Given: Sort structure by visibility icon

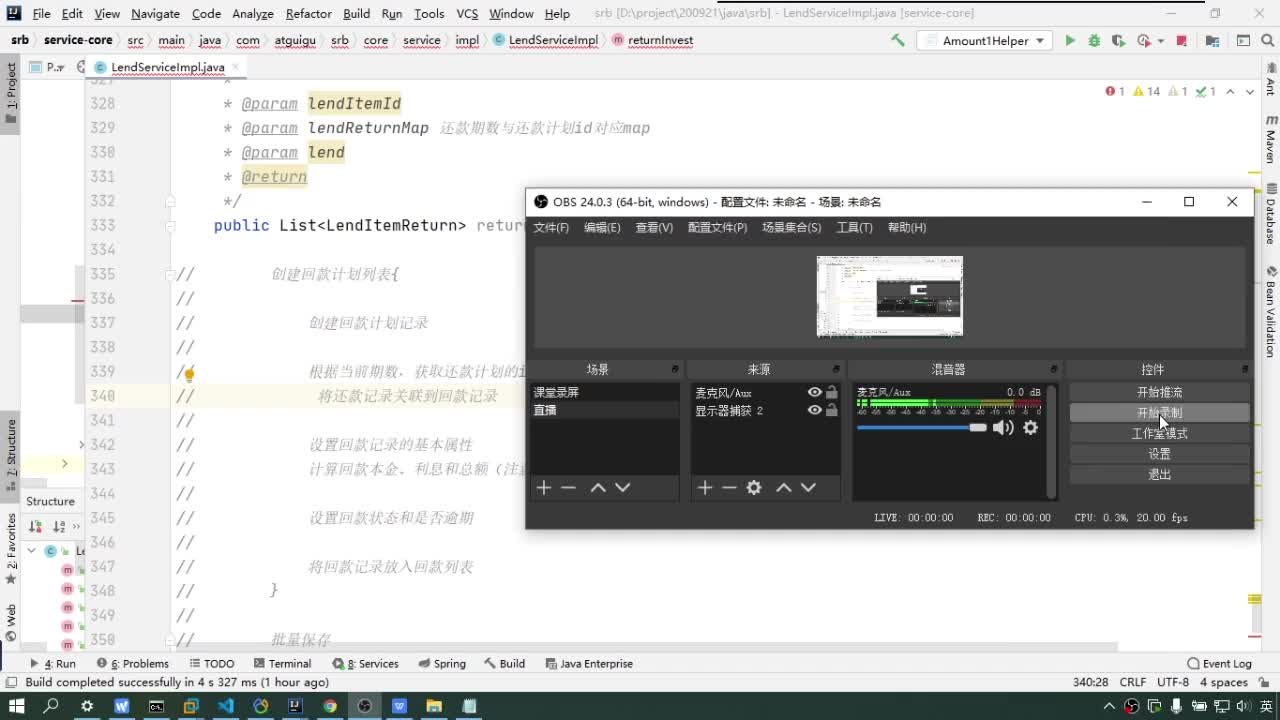Looking at the screenshot, I should 35,526.
